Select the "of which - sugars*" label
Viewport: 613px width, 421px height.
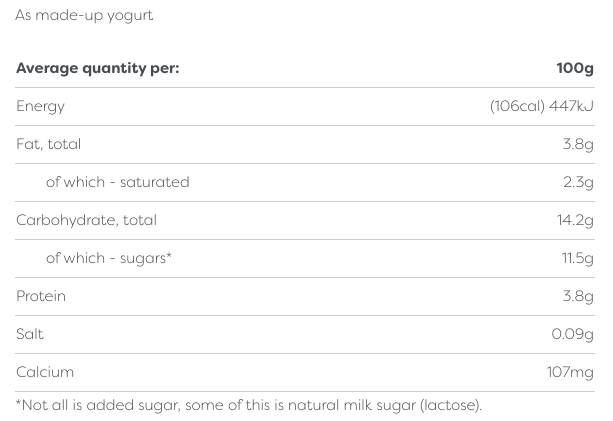tap(109, 258)
